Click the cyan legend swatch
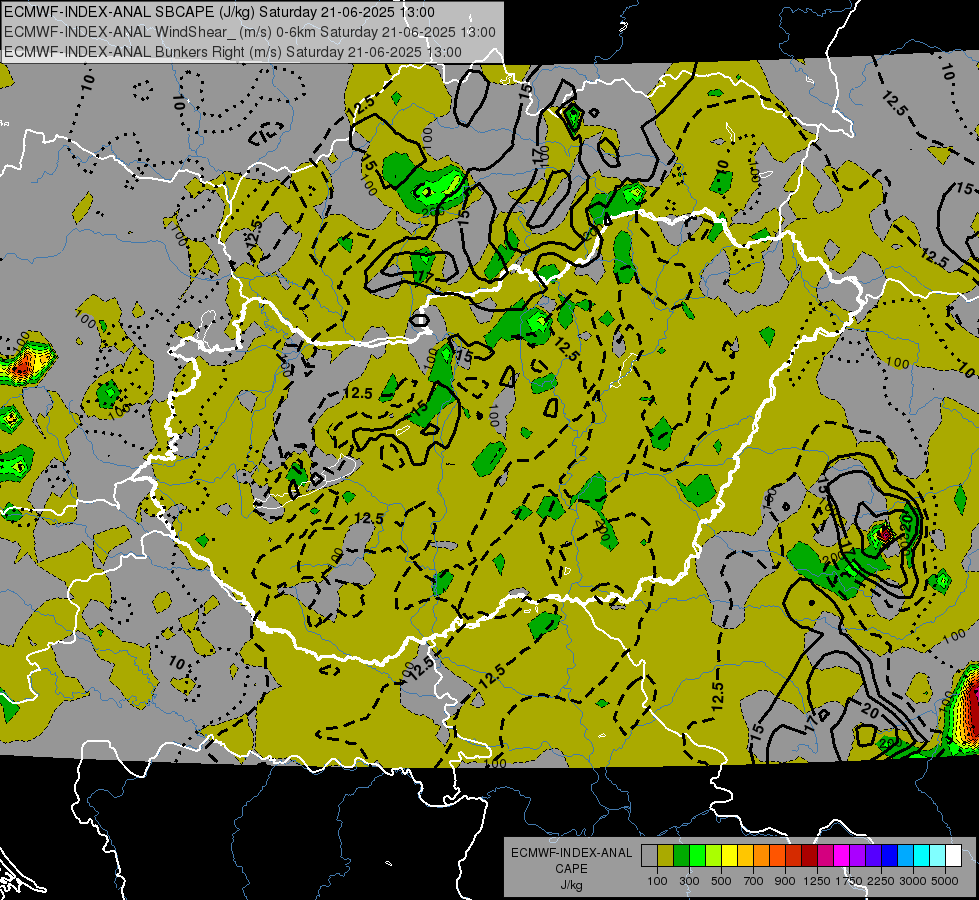The height and width of the screenshot is (900, 979). point(922,856)
